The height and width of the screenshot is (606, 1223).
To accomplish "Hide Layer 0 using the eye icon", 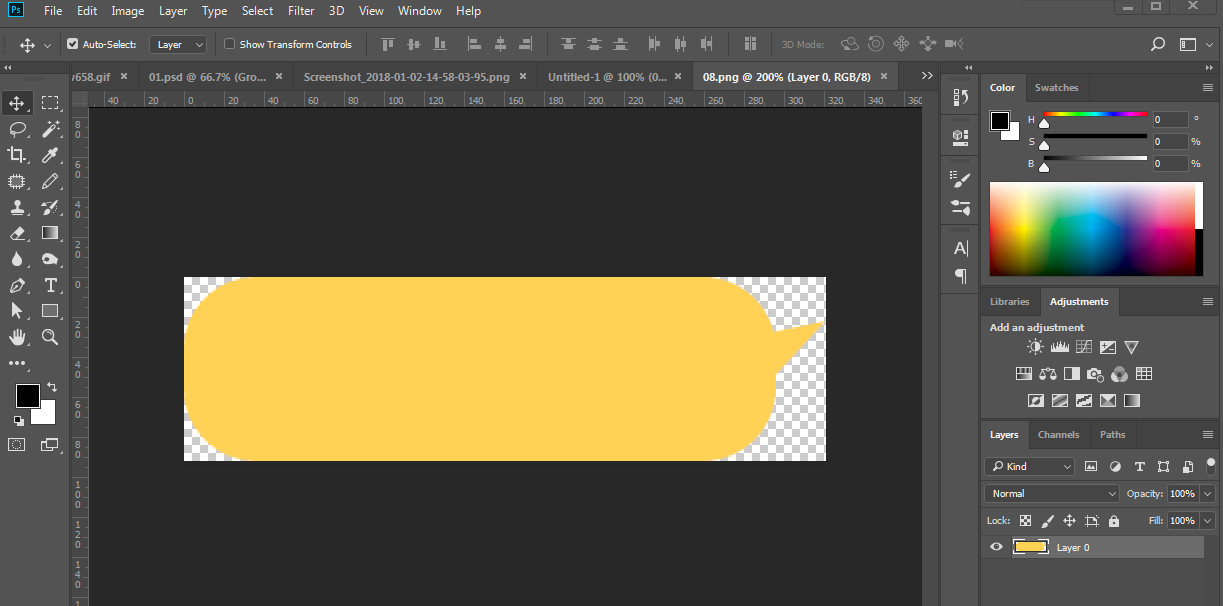I will 996,547.
